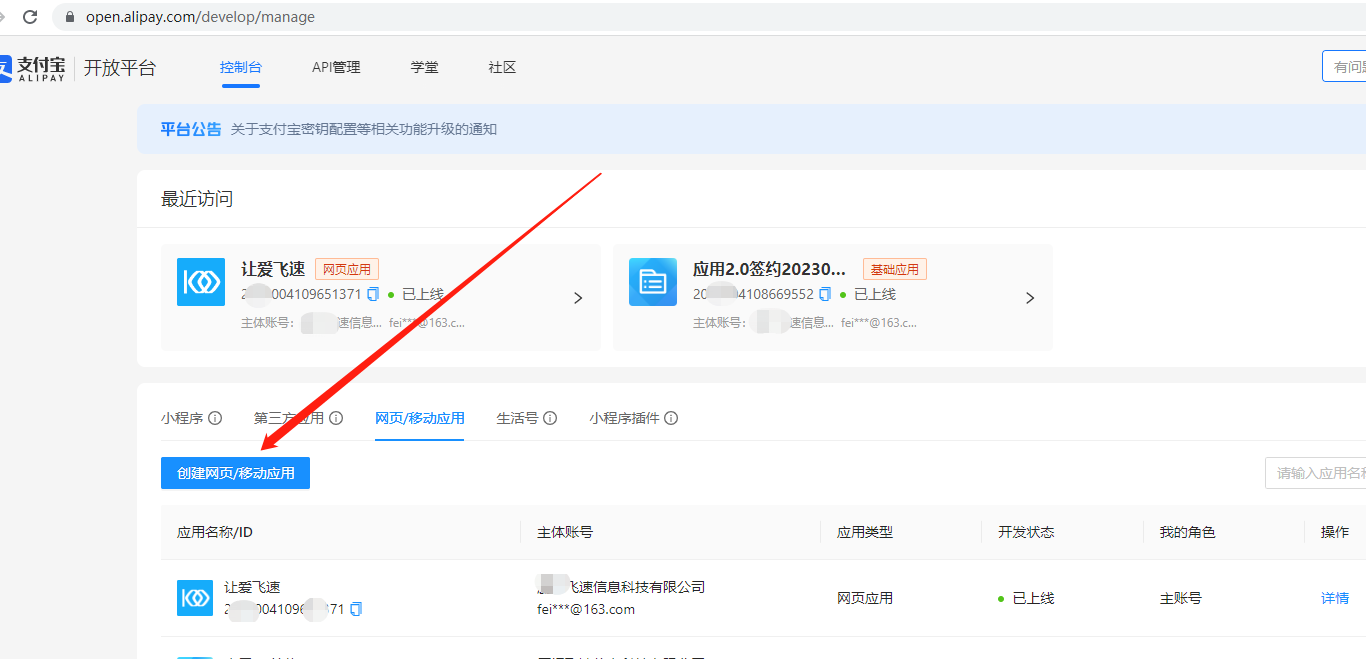The image size is (1366, 659).
Task: Click 应用2.0签约20230... card title
Action: (770, 269)
